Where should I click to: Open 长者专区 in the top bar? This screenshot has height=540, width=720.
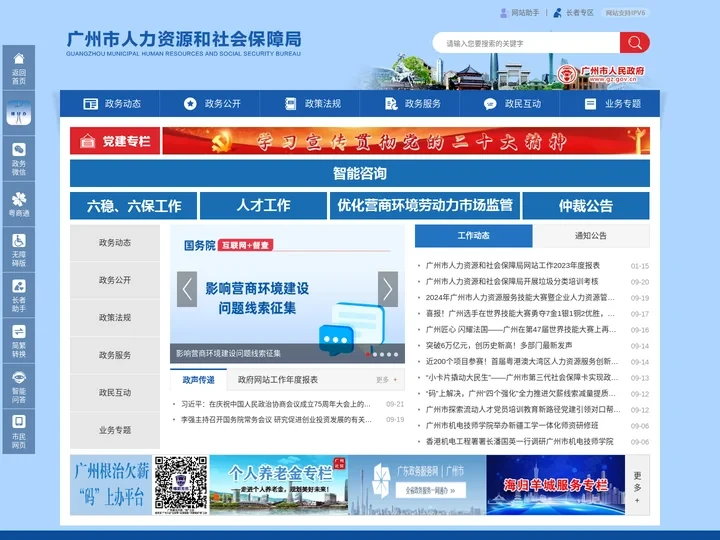(574, 13)
